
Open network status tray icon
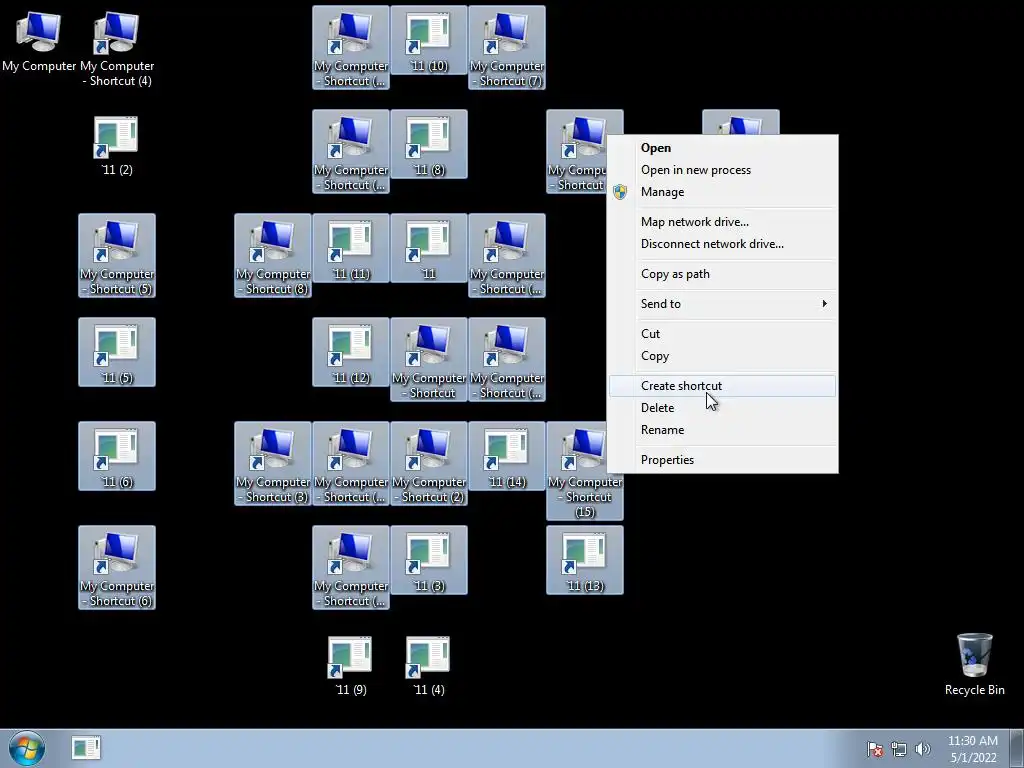pyautogui.click(x=899, y=749)
